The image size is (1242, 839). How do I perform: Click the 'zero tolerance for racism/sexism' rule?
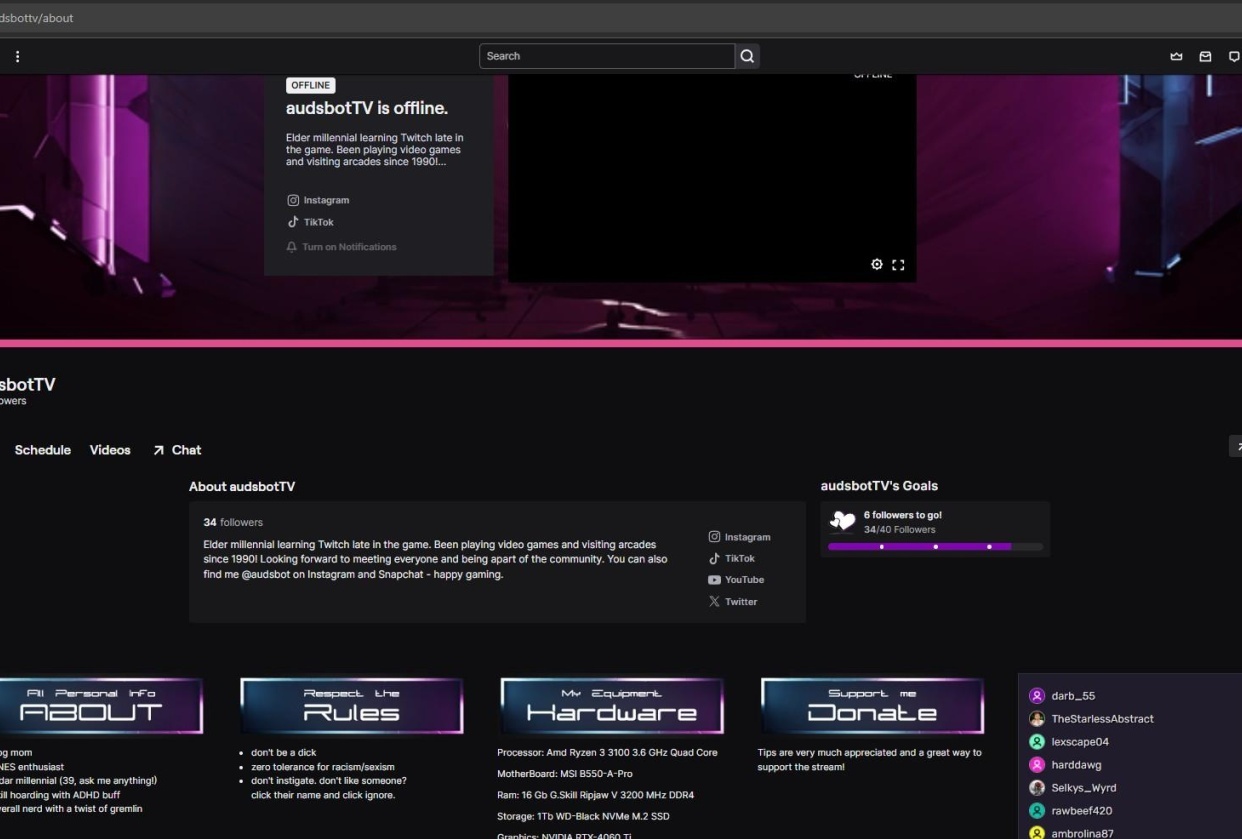pos(324,767)
